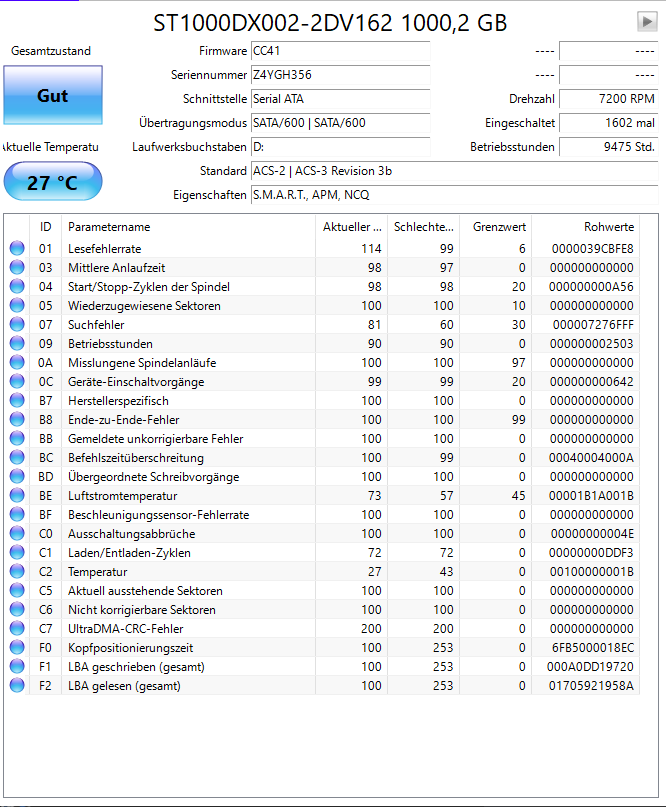
Task: Click the status orb for LBA gelesen (gesamt)
Action: [x=17, y=686]
